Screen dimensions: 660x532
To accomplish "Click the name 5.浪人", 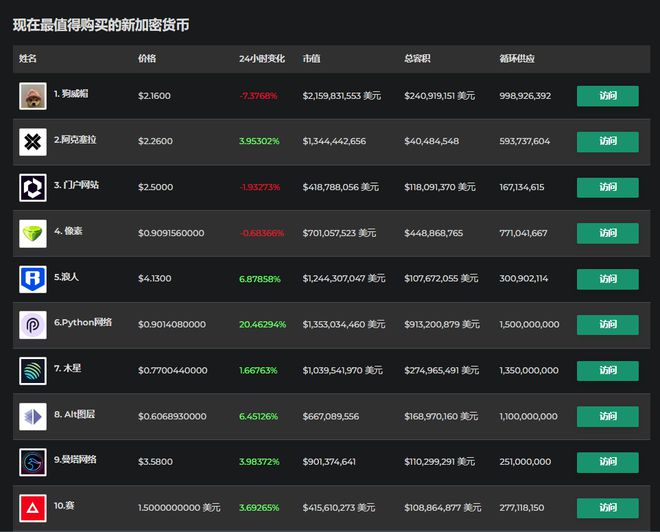I will click(66, 277).
